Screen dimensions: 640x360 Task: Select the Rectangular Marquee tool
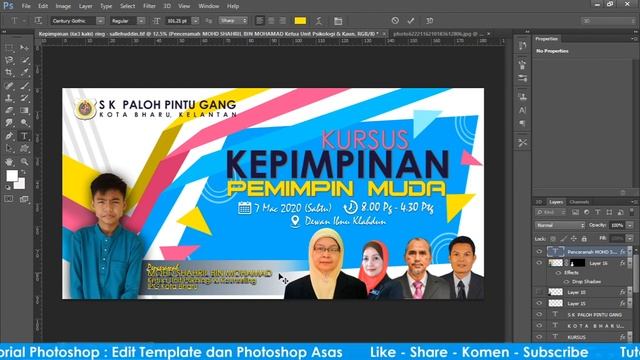(9, 48)
